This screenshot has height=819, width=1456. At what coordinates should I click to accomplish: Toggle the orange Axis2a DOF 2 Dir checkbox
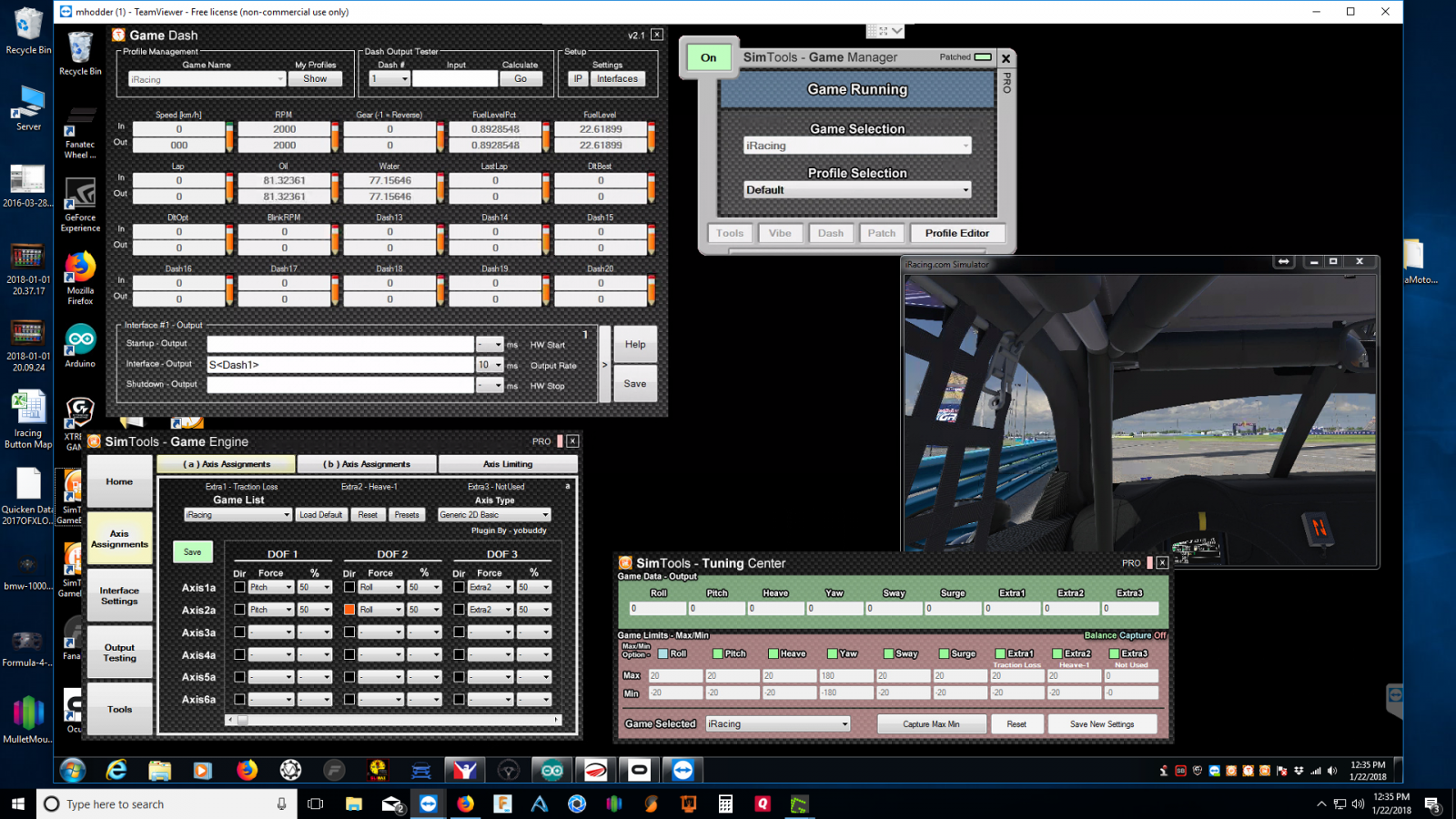pos(349,610)
